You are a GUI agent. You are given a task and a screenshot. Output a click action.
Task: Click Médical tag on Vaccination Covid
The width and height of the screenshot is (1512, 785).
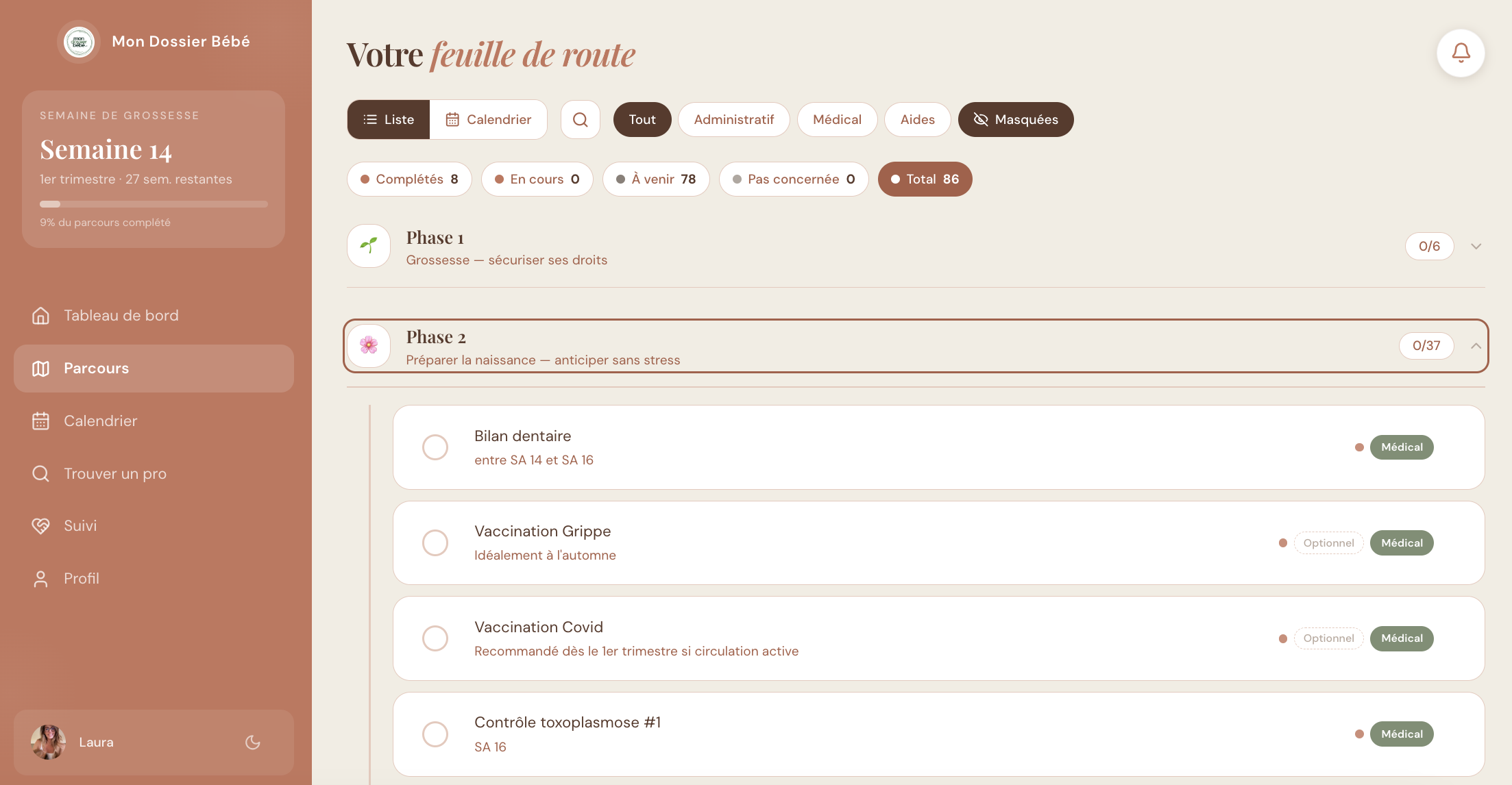click(x=1402, y=638)
